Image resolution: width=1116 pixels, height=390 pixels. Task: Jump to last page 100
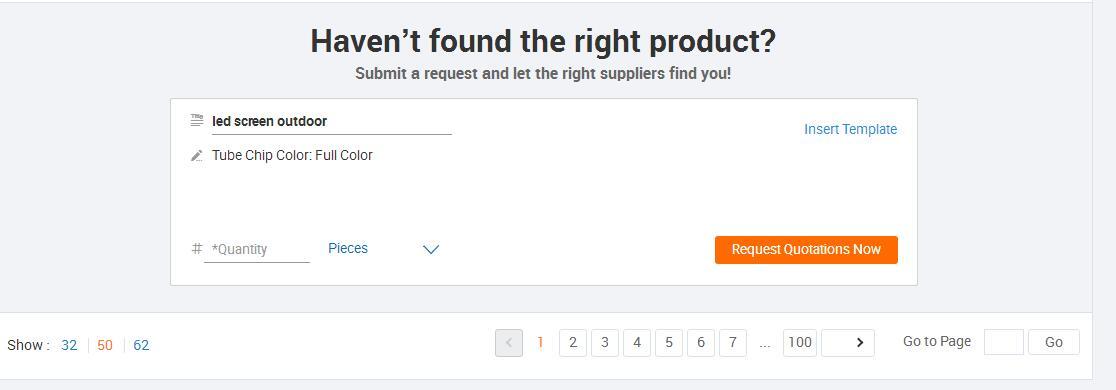800,343
